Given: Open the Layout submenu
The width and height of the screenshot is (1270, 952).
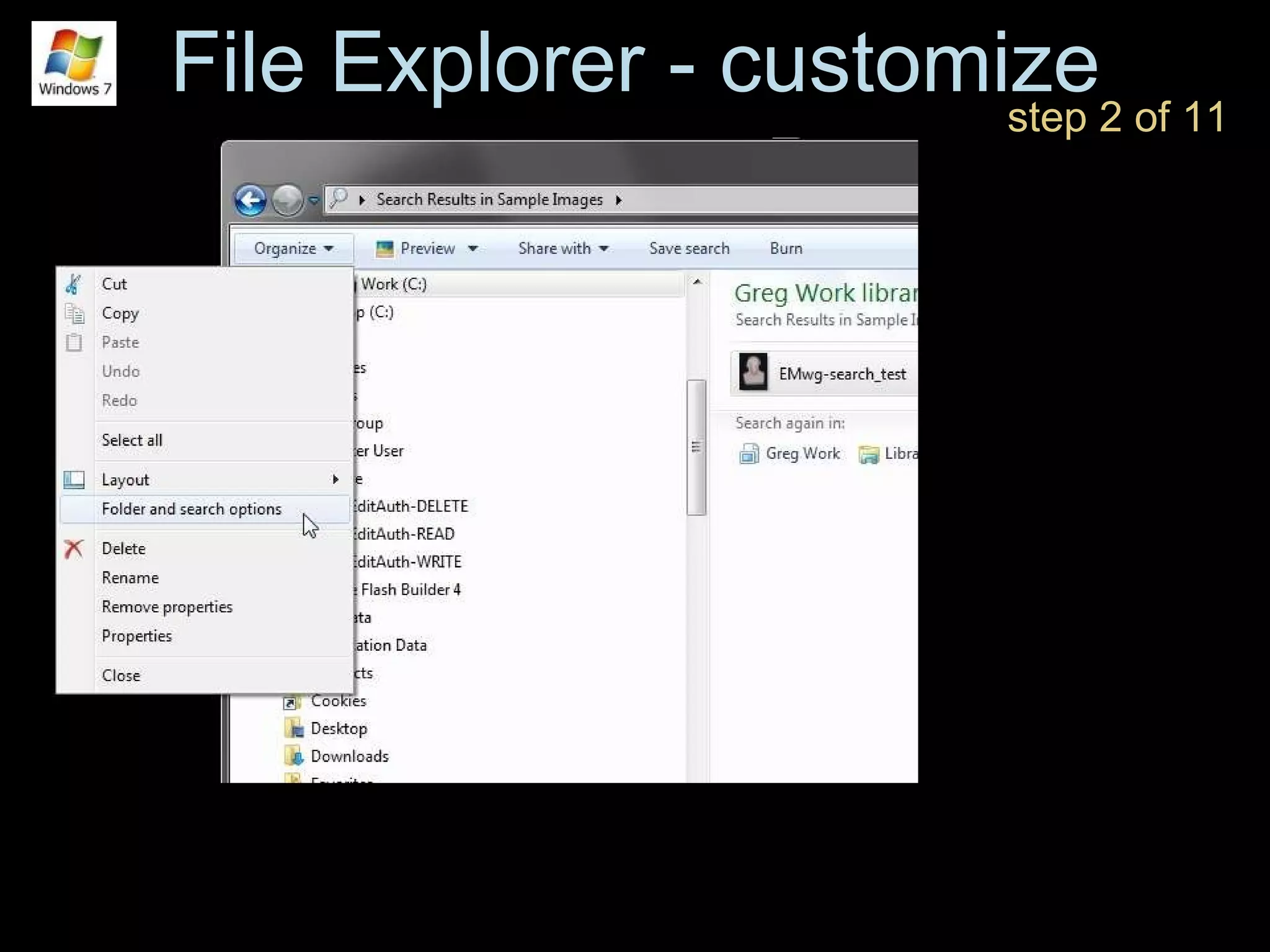Looking at the screenshot, I should pos(205,480).
